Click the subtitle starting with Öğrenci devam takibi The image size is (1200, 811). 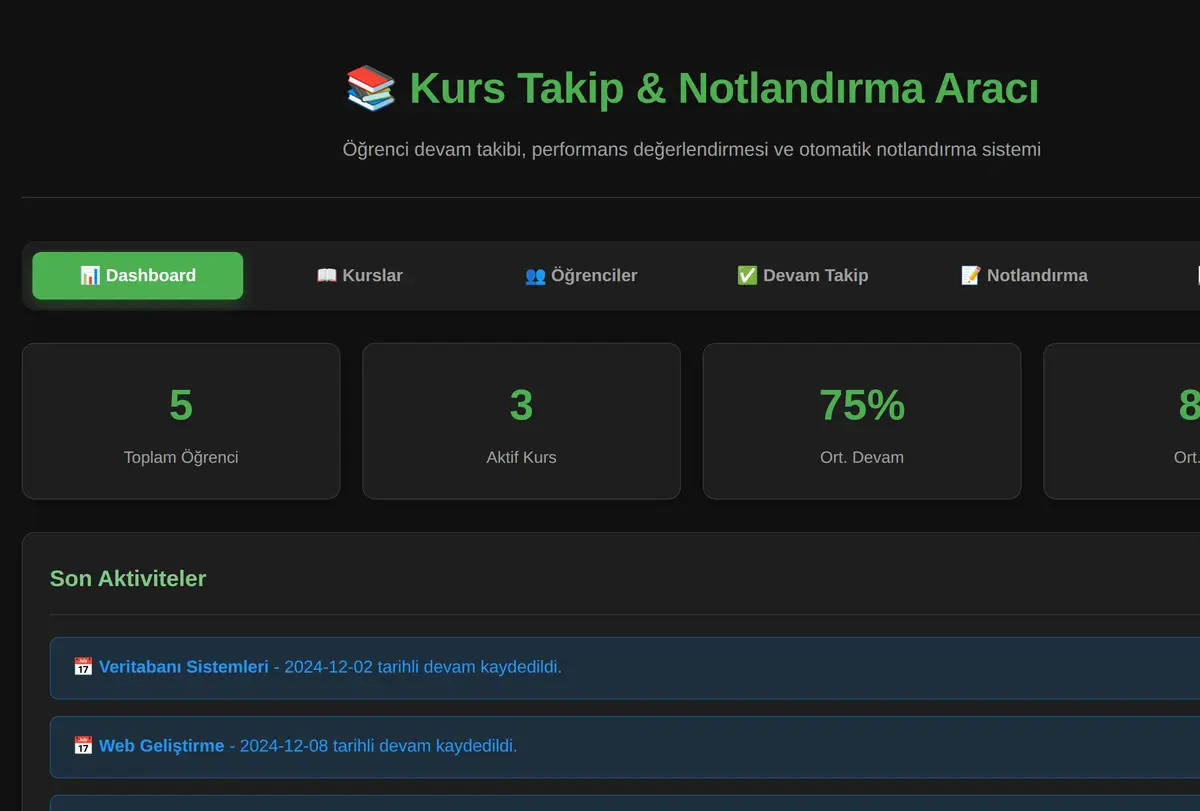pyautogui.click(x=692, y=149)
